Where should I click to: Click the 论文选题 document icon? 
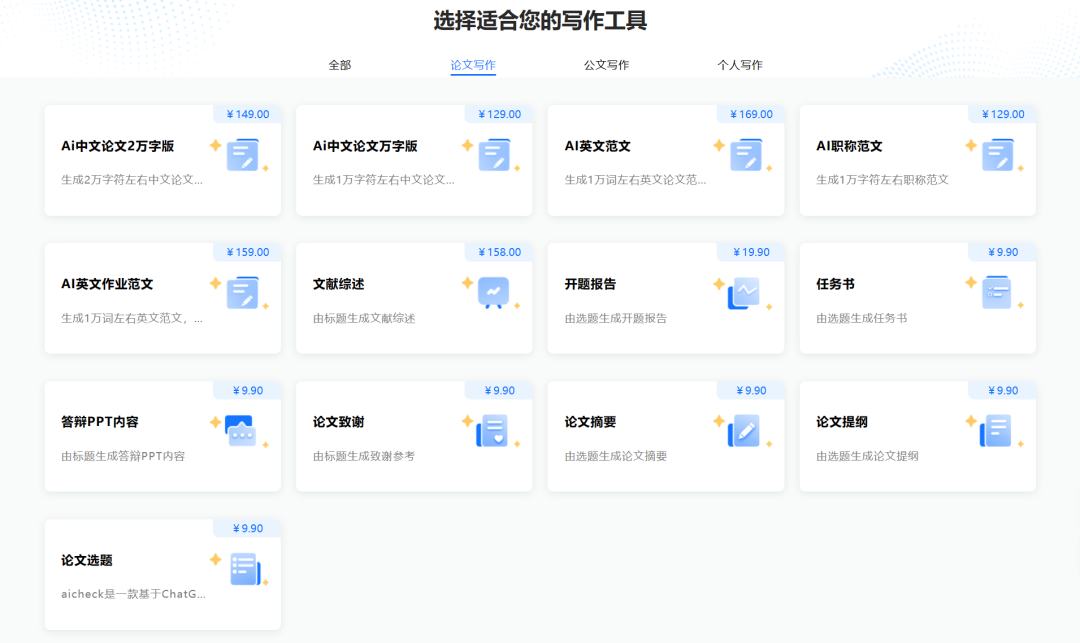coord(243,567)
